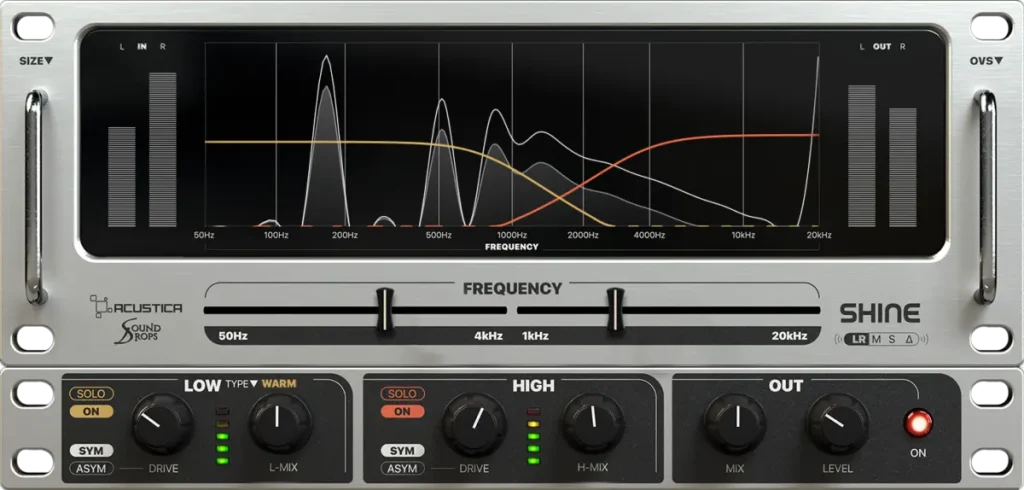Screen dimensions: 1024x490
Task: Select S side processing mode
Action: pyautogui.click(x=891, y=339)
